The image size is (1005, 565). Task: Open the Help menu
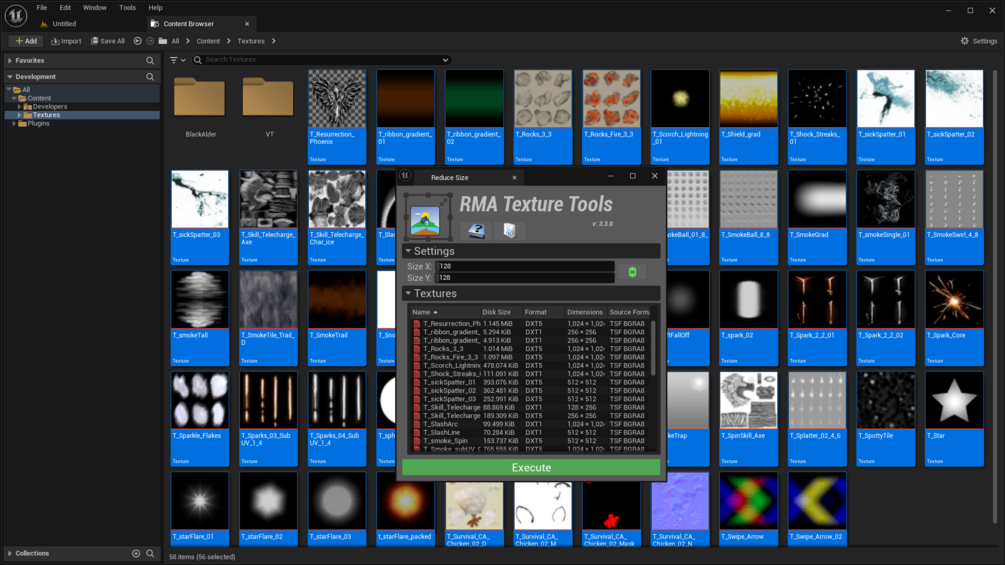tap(156, 8)
